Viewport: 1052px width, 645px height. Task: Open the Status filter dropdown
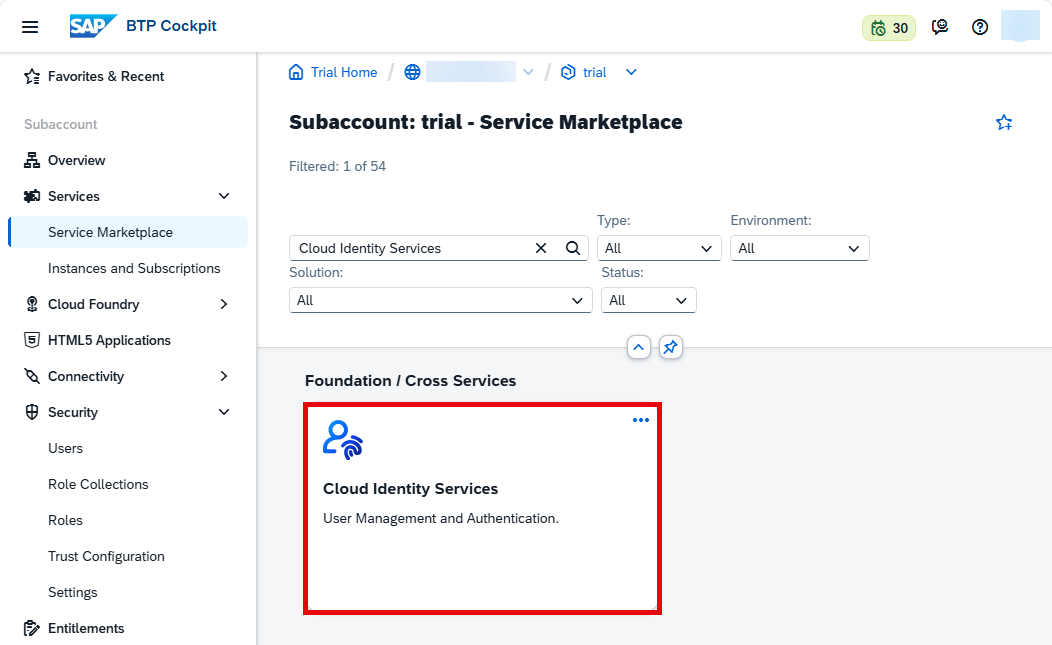(x=648, y=300)
